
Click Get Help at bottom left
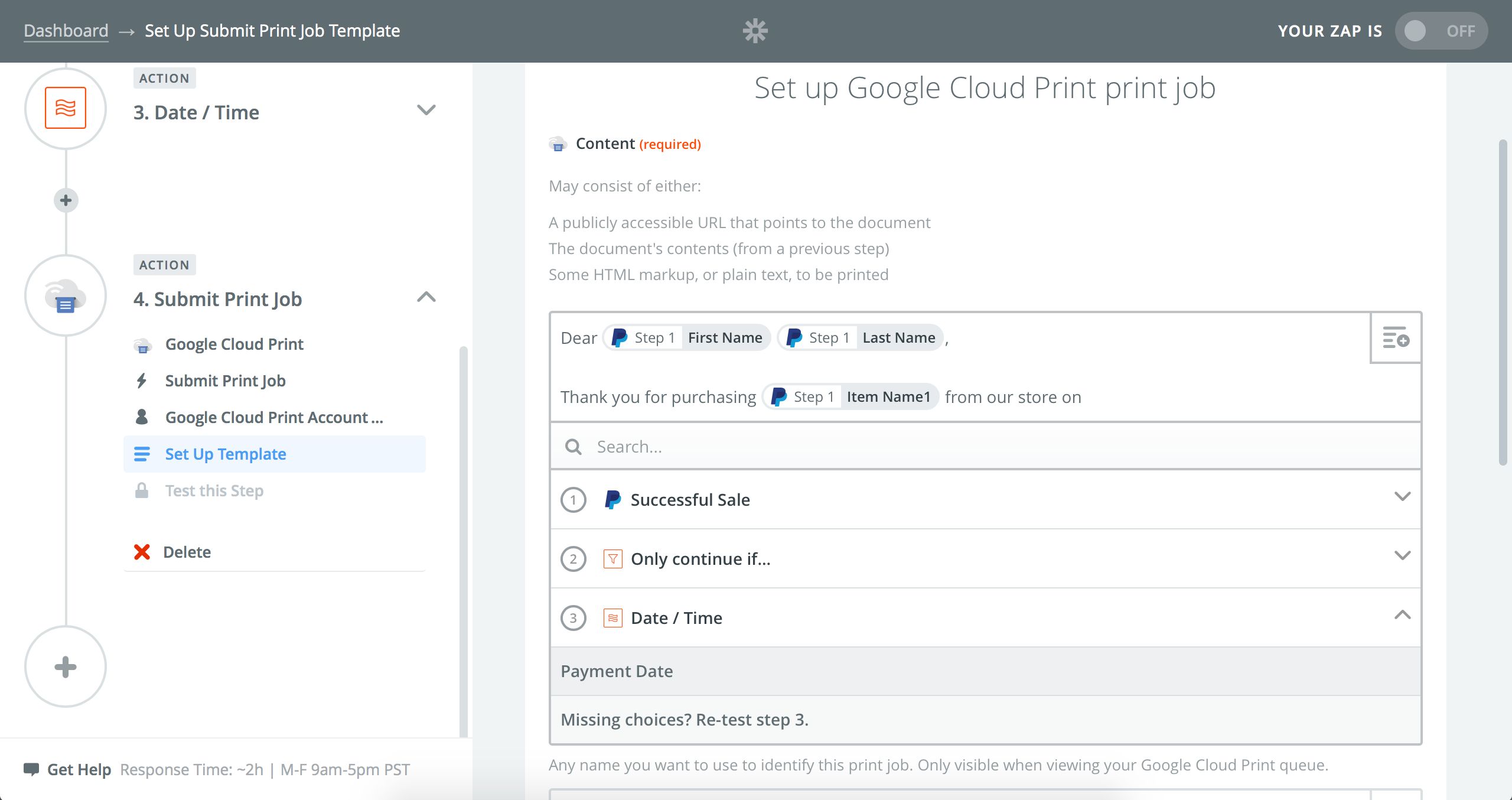(x=79, y=769)
